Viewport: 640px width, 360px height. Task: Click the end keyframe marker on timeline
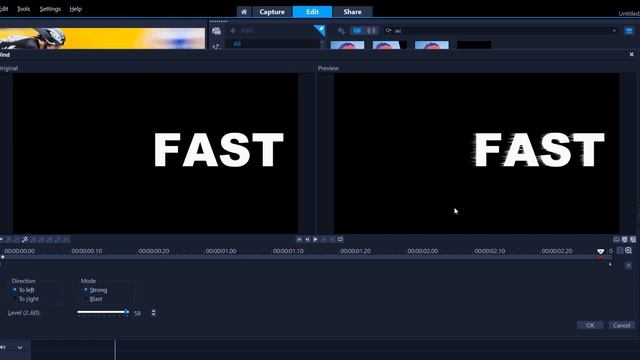pos(600,251)
